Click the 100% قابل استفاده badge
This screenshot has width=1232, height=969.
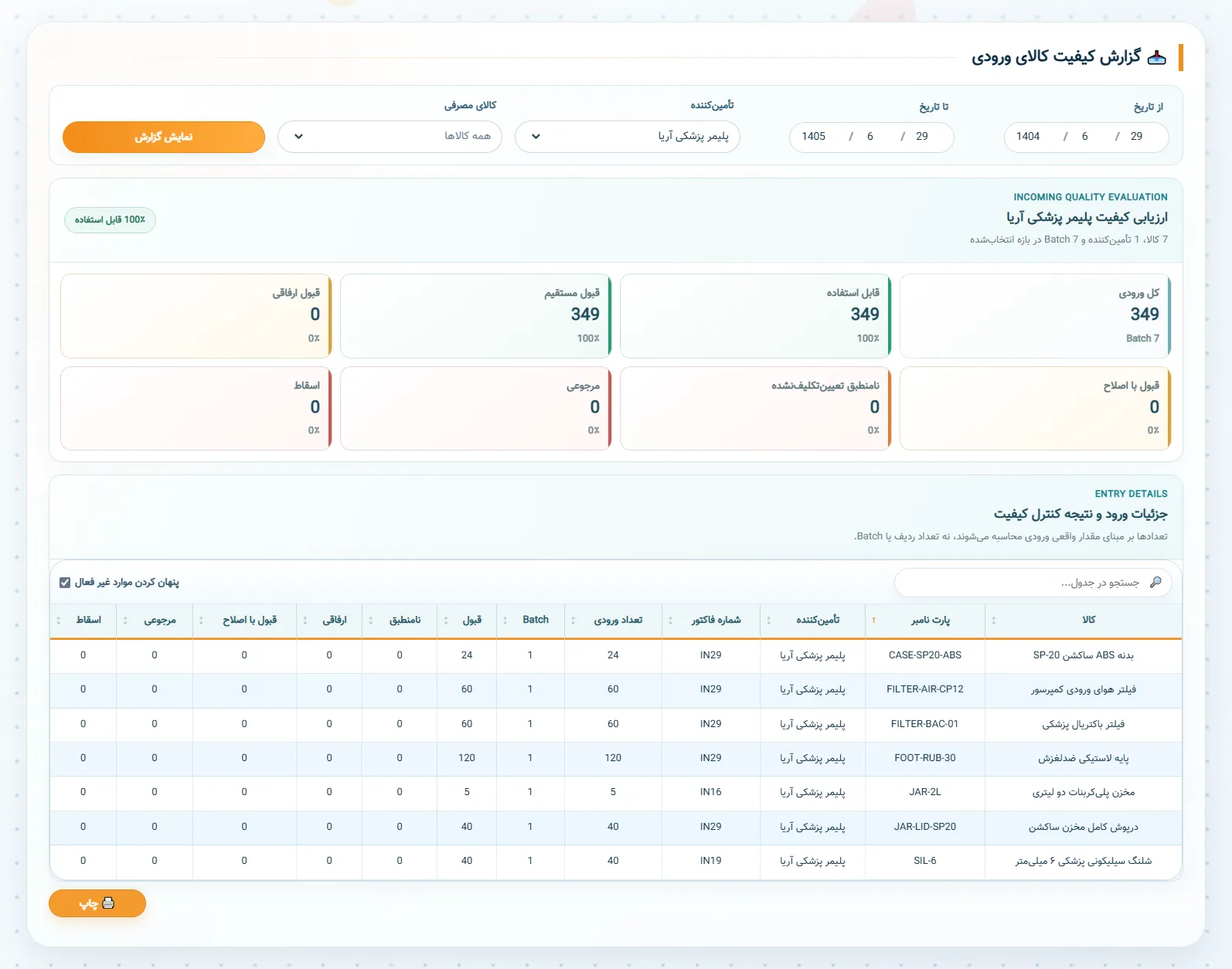pyautogui.click(x=111, y=220)
